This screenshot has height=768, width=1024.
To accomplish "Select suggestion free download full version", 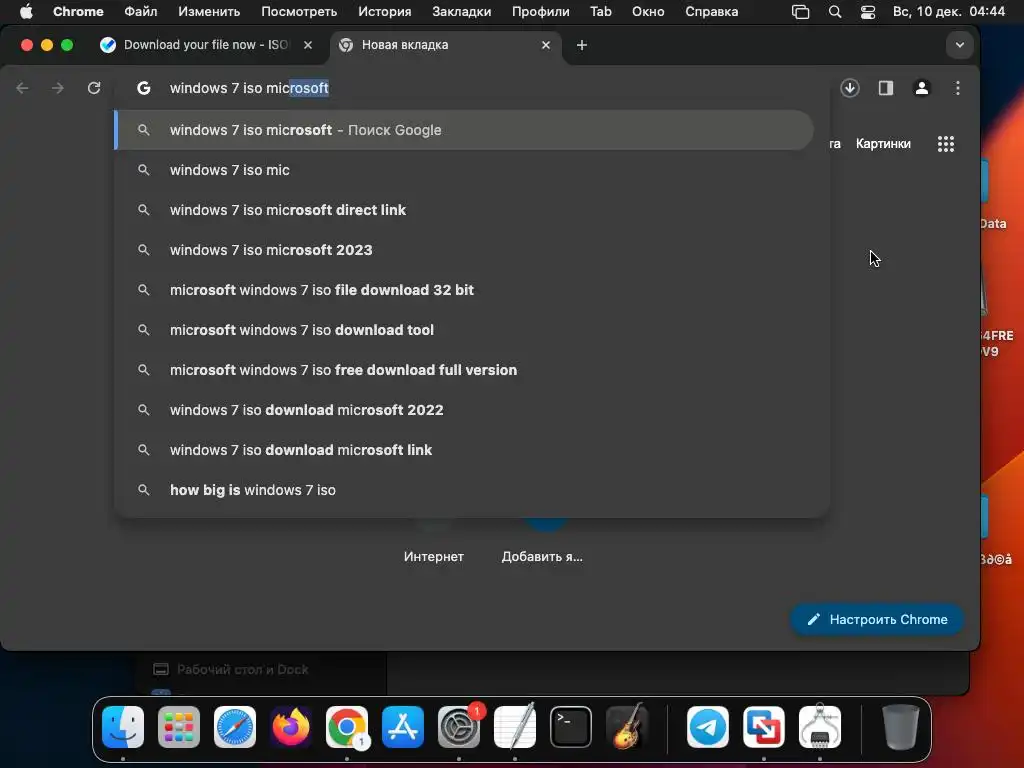I will coord(464,370).
